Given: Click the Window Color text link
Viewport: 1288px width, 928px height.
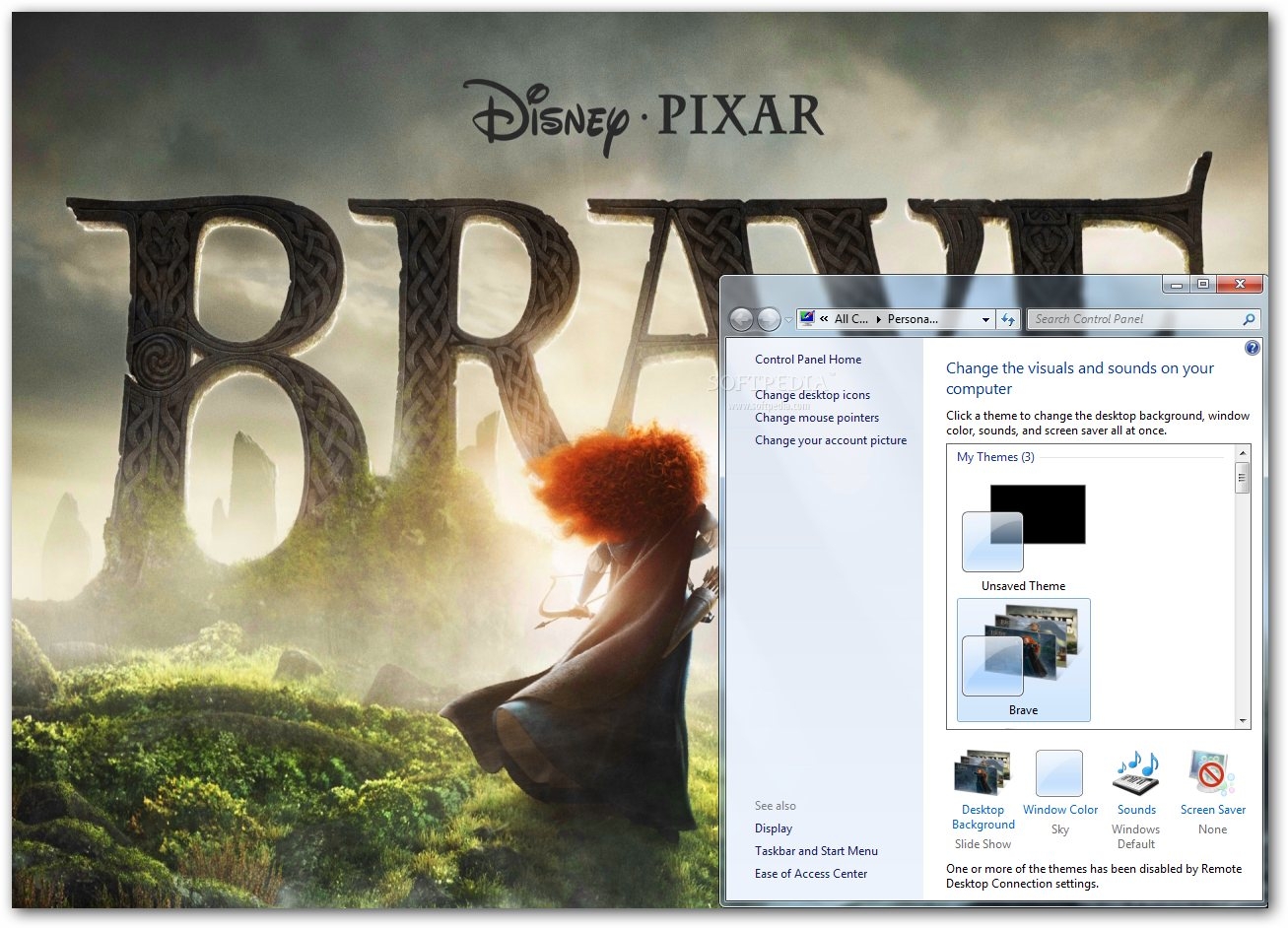Looking at the screenshot, I should coord(1060,810).
